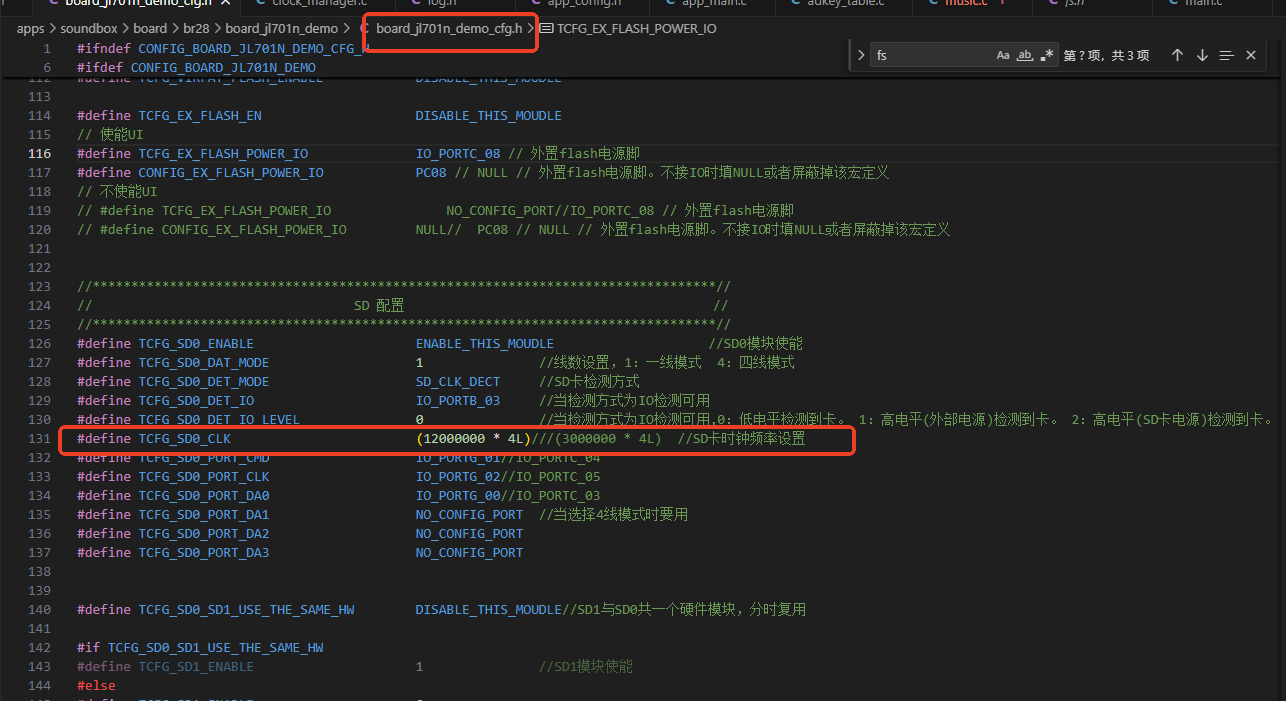Click the '第?项, 共 3 项' match count
The image size is (1286, 701).
(1107, 56)
